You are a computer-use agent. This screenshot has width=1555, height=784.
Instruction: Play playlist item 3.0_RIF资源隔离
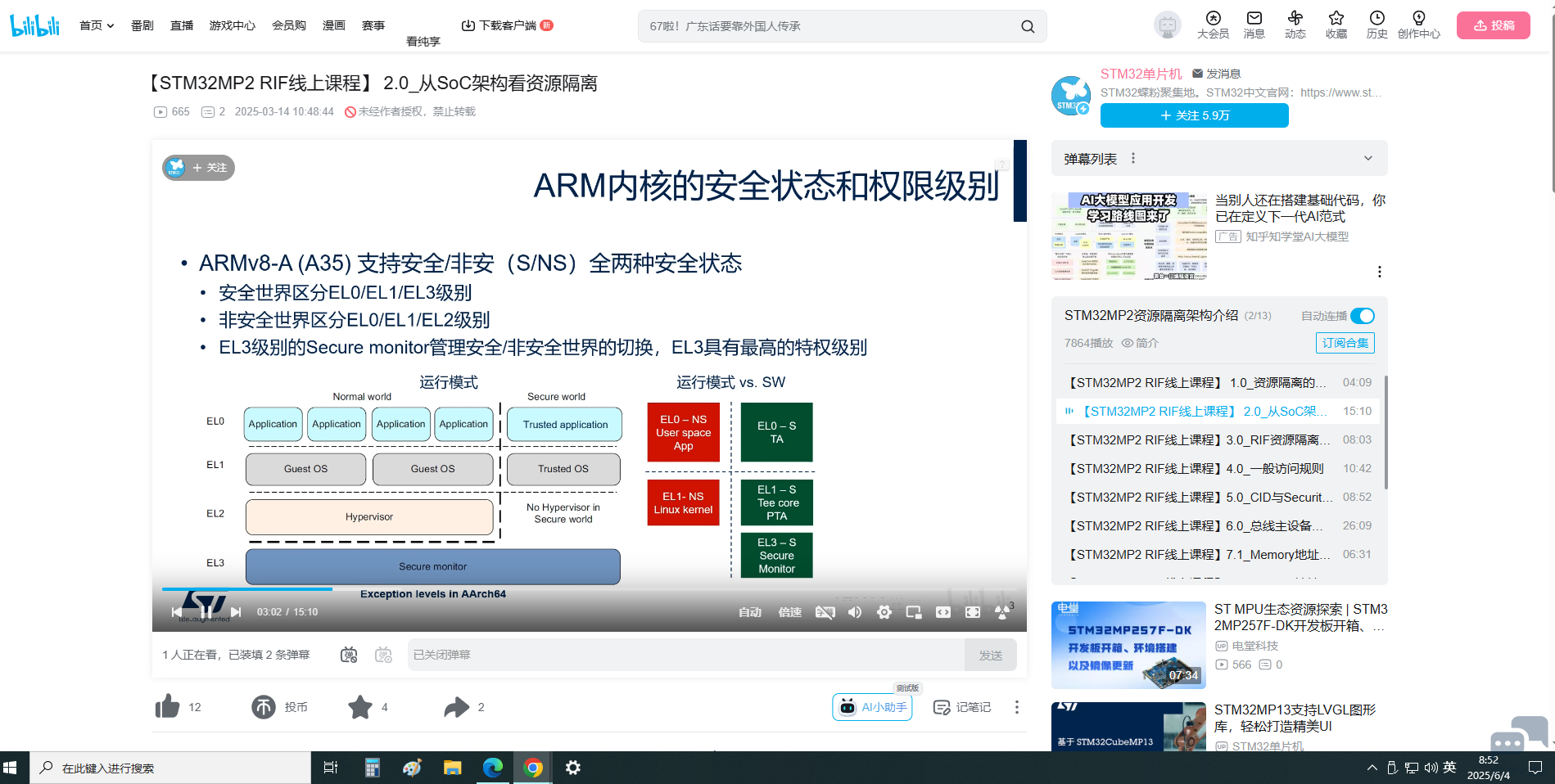point(1218,439)
